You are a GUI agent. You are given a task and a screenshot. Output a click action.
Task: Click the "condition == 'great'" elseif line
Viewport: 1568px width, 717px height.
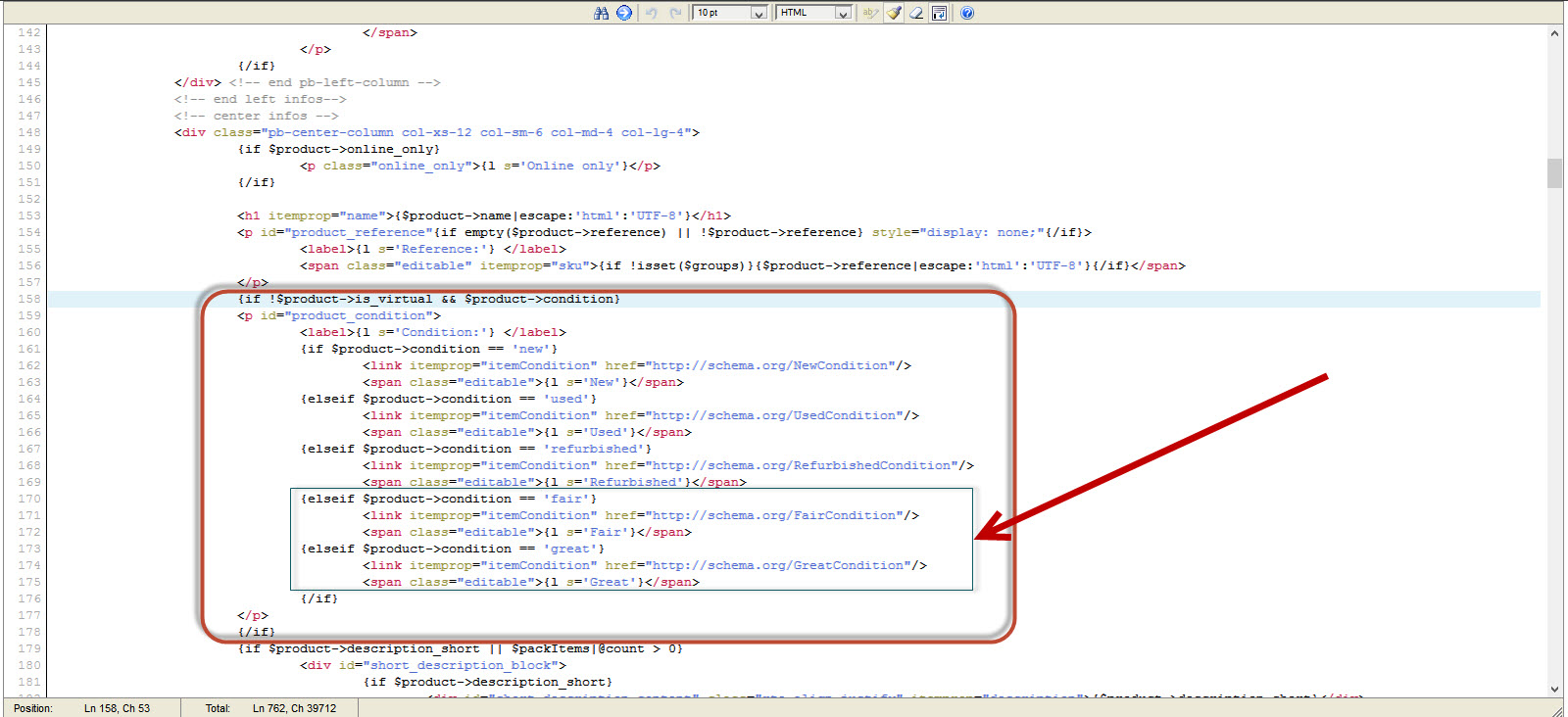452,549
